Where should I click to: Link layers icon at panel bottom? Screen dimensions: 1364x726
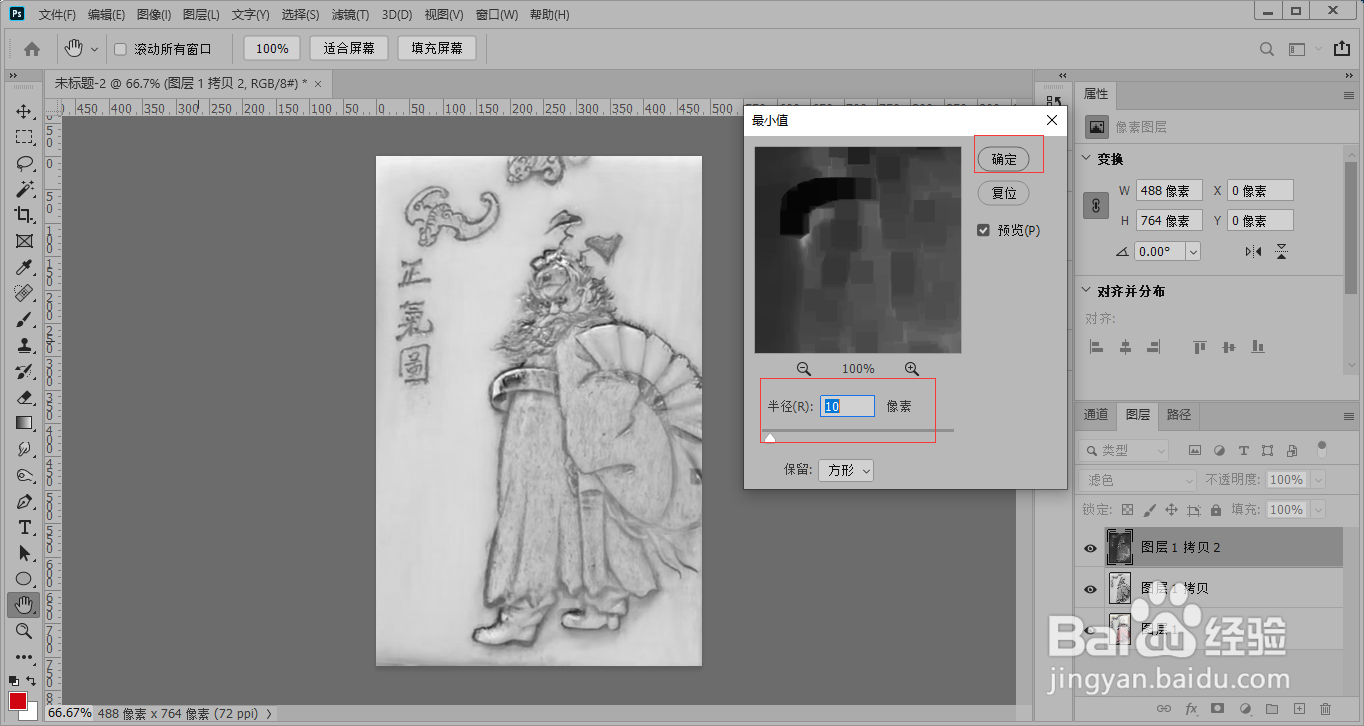coord(1164,708)
